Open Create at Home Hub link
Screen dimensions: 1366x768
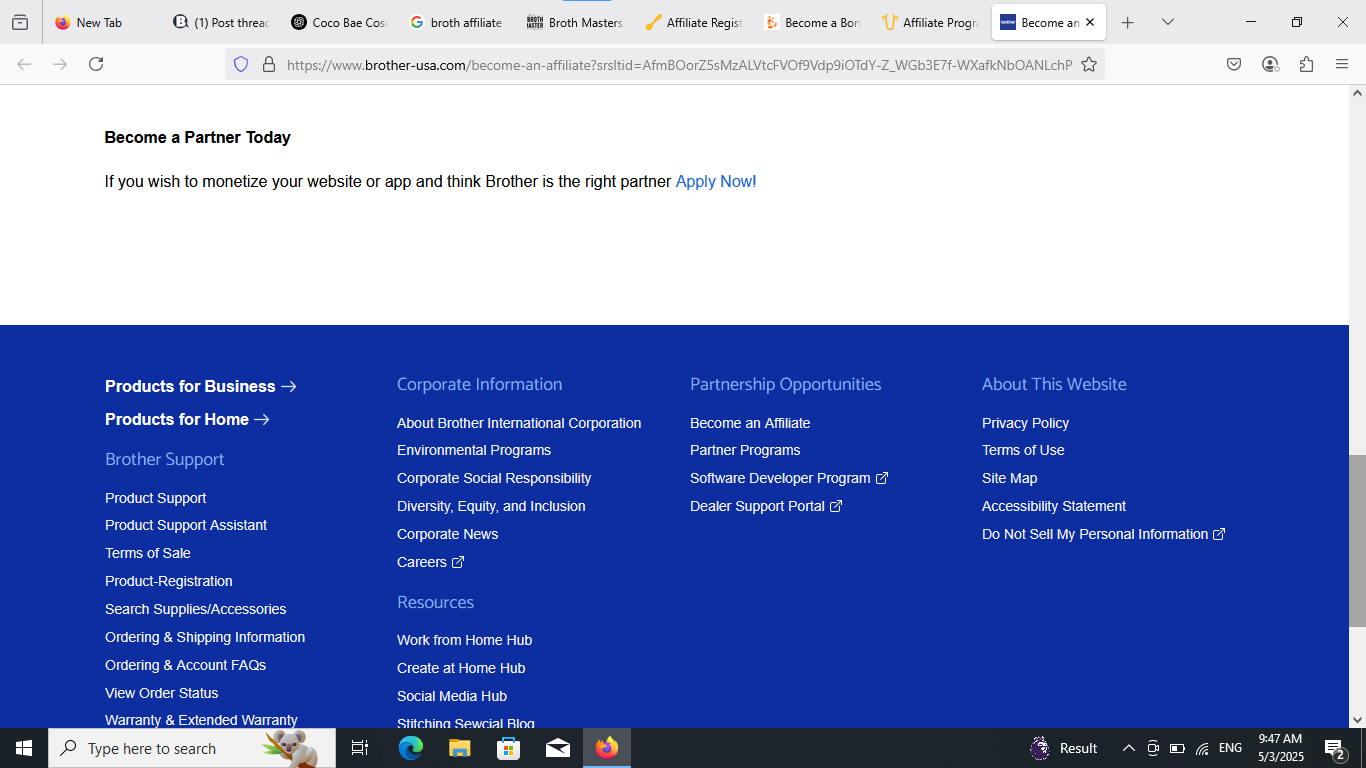pos(461,668)
